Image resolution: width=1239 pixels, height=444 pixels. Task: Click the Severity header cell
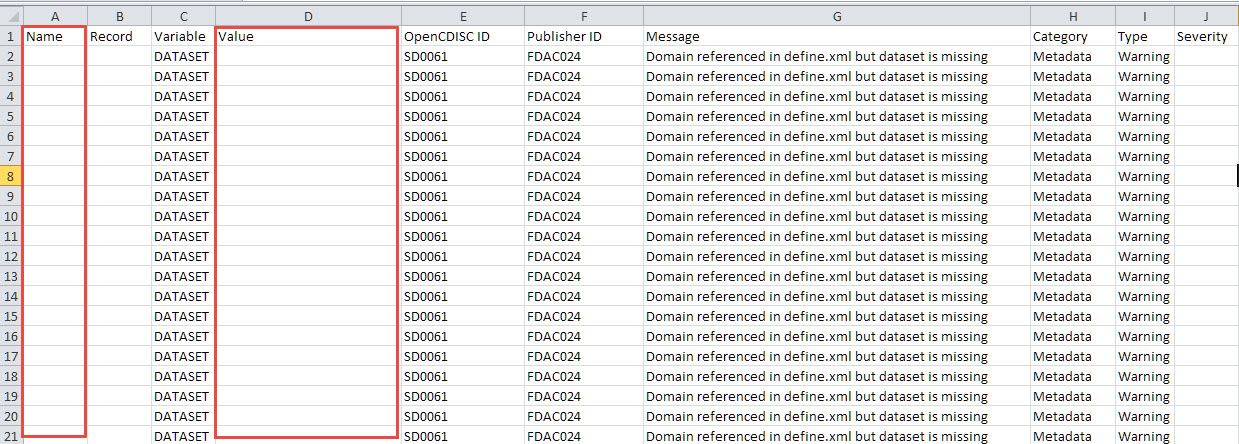pyautogui.click(x=1206, y=36)
